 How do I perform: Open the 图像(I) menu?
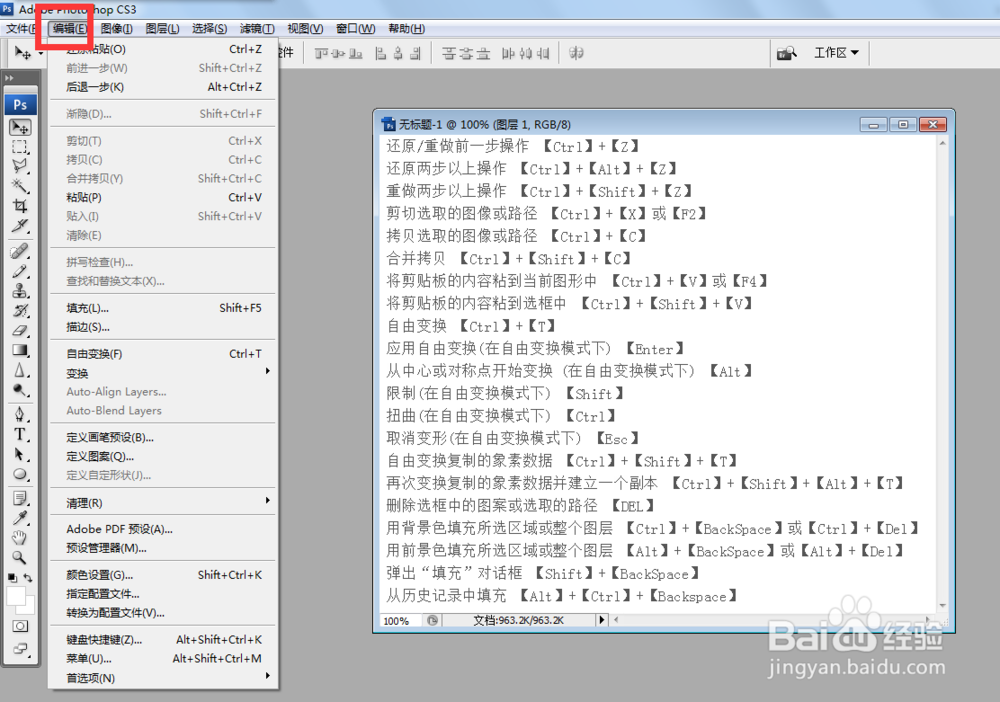(x=117, y=28)
